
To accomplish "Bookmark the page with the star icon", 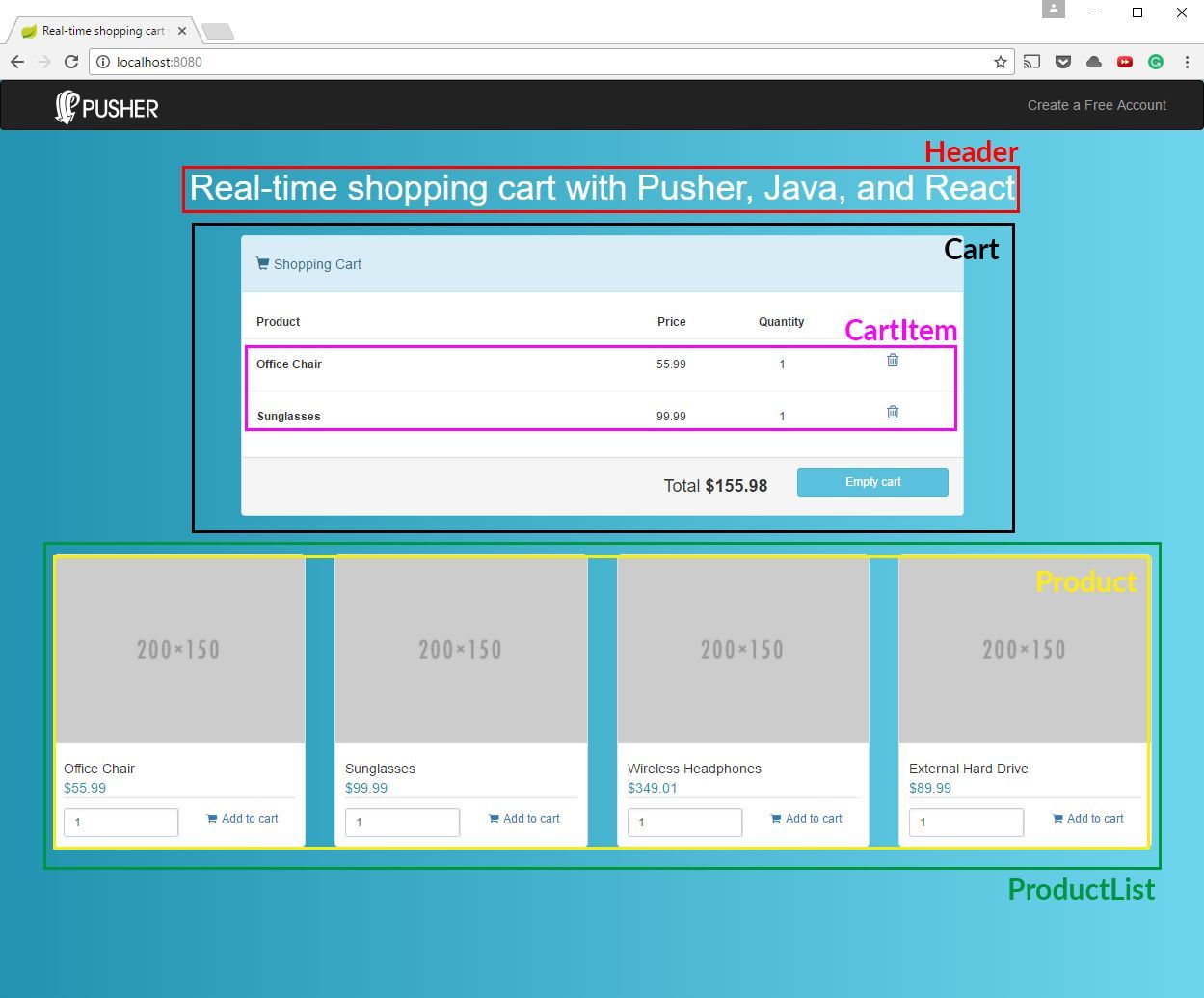I will tap(1000, 61).
